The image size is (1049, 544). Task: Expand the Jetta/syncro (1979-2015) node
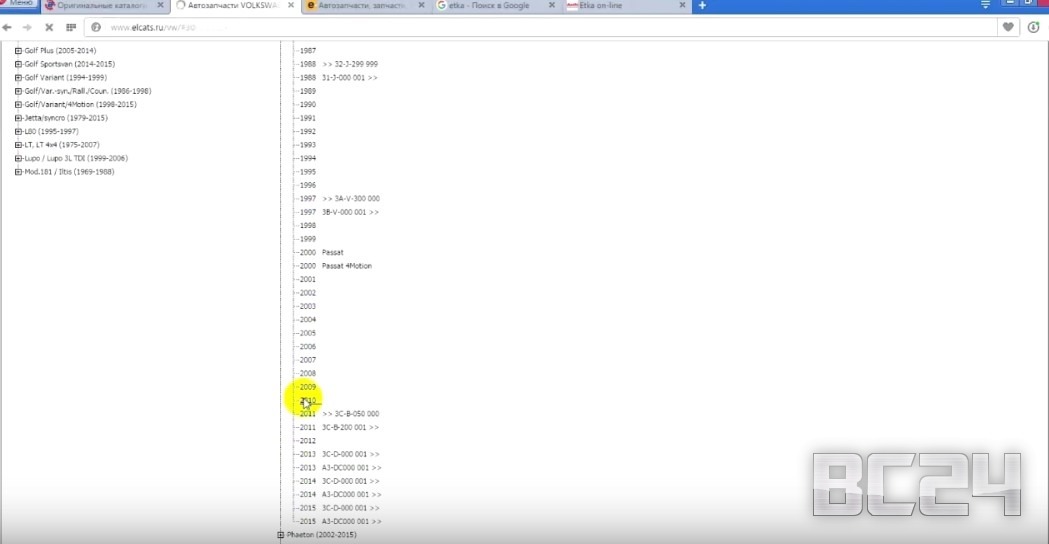pos(18,118)
